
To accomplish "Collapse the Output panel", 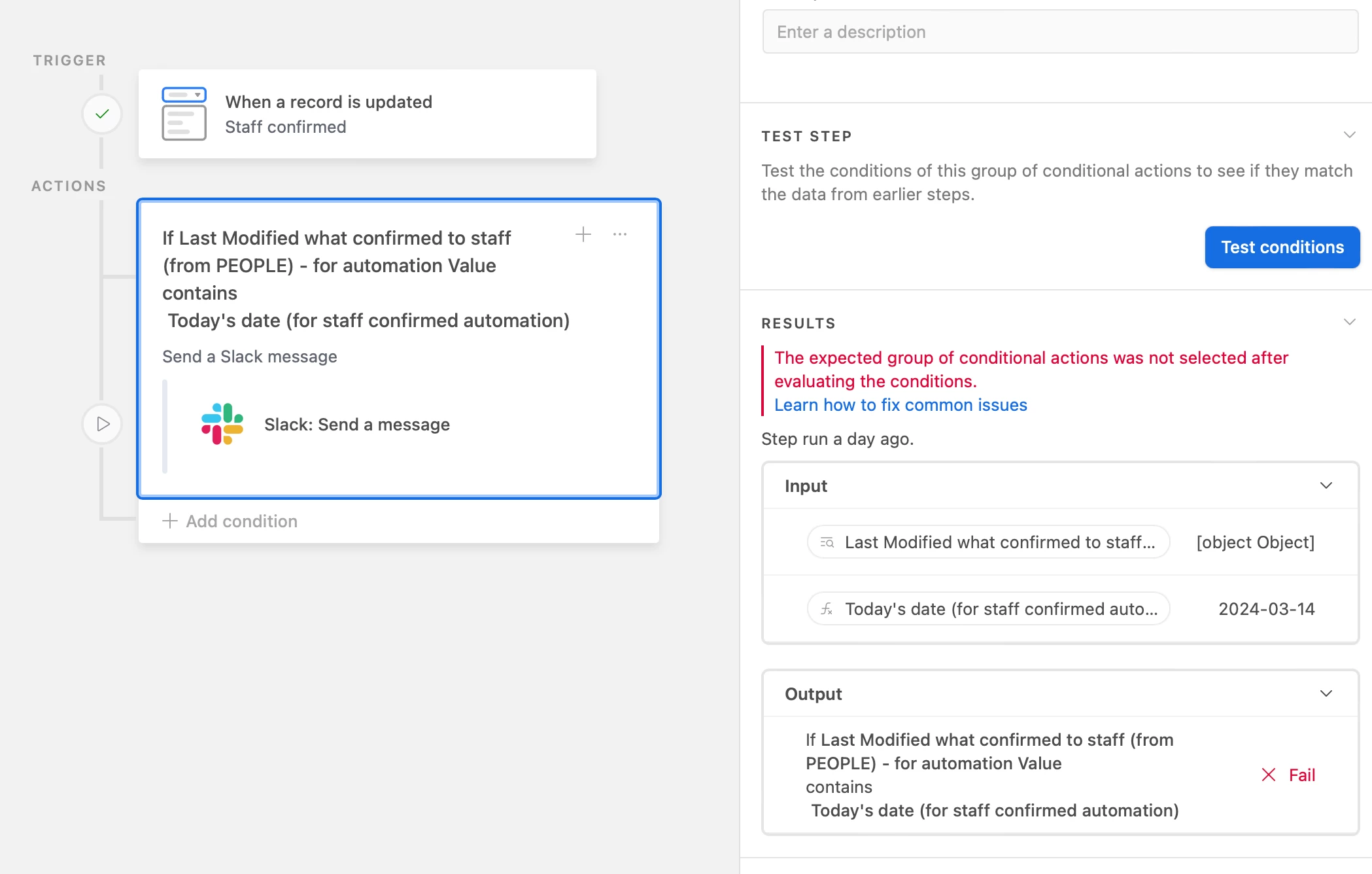I will [1326, 693].
